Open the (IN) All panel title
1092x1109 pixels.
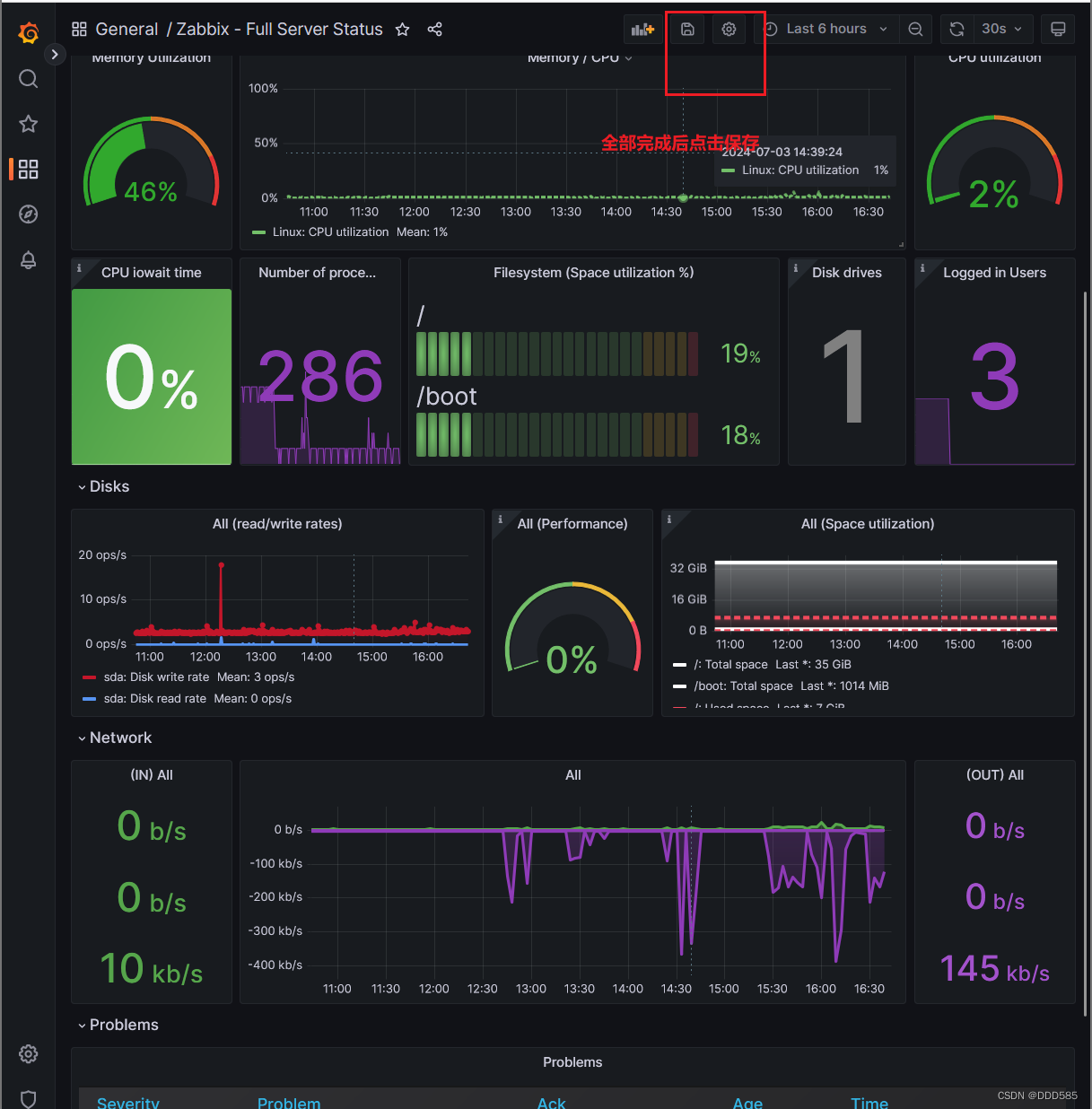(152, 775)
